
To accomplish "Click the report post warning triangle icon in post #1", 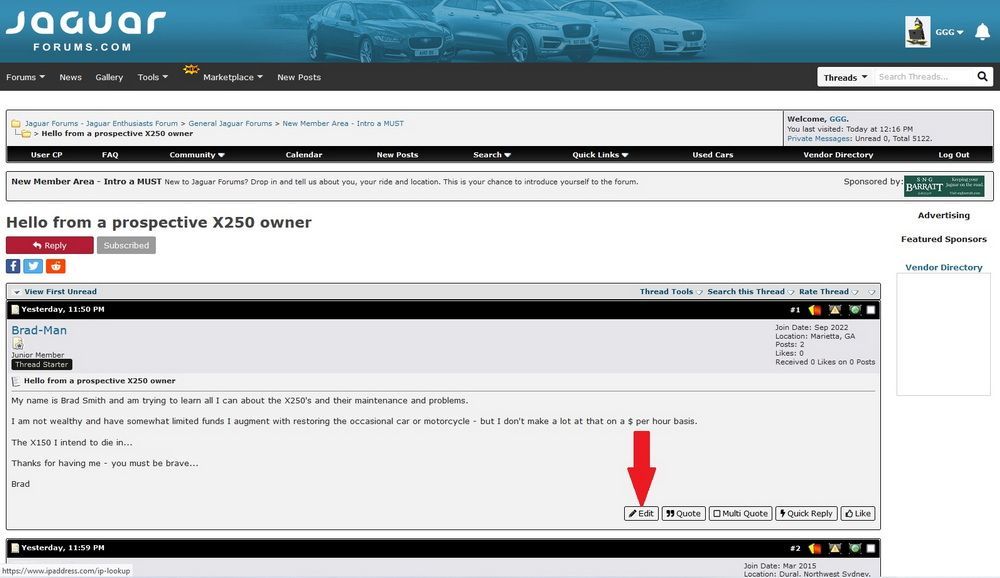I will tap(835, 310).
